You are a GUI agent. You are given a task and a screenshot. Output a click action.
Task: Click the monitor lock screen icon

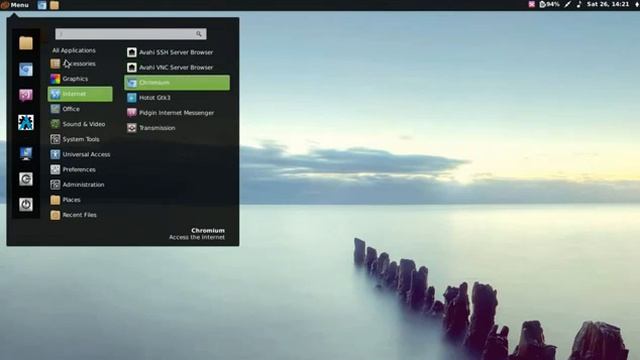coord(26,153)
